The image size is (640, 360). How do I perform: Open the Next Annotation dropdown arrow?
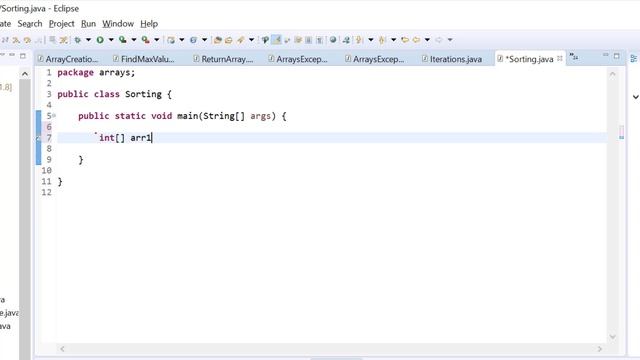click(x=371, y=40)
